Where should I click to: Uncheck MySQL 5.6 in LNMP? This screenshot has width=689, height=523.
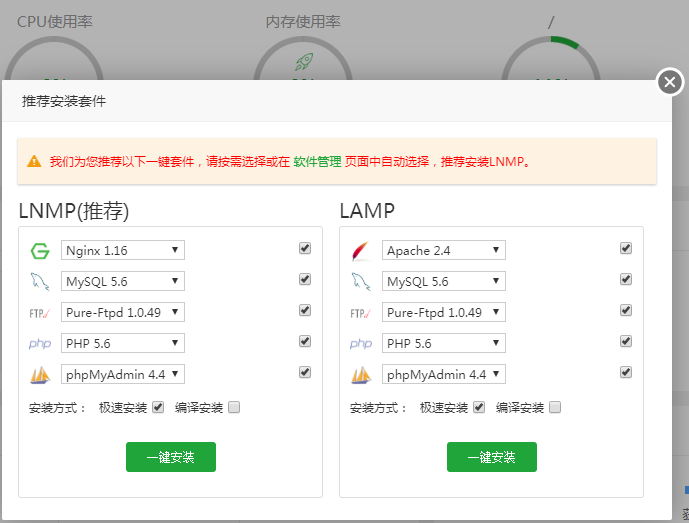tap(305, 279)
